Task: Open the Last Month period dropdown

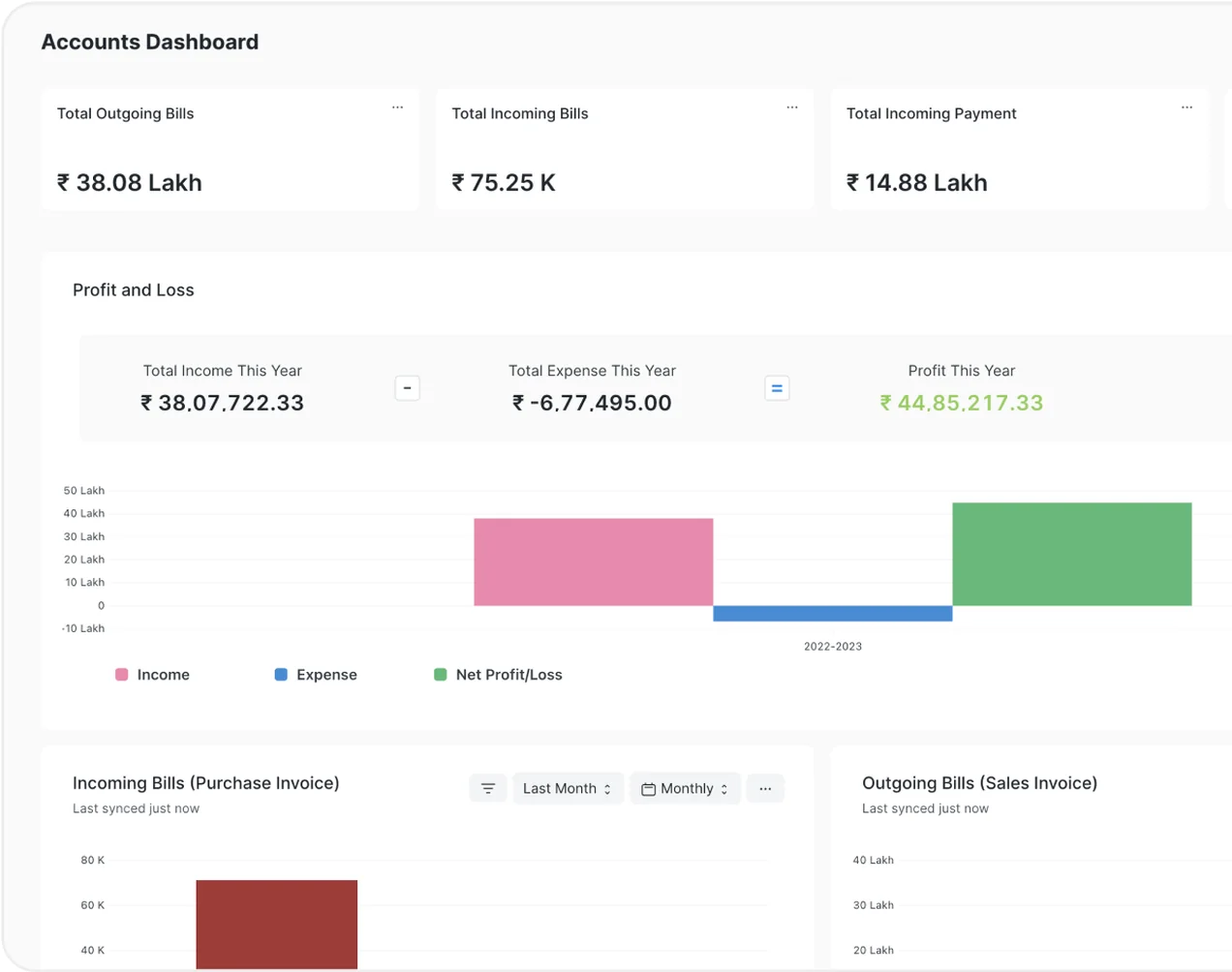Action: click(x=568, y=788)
